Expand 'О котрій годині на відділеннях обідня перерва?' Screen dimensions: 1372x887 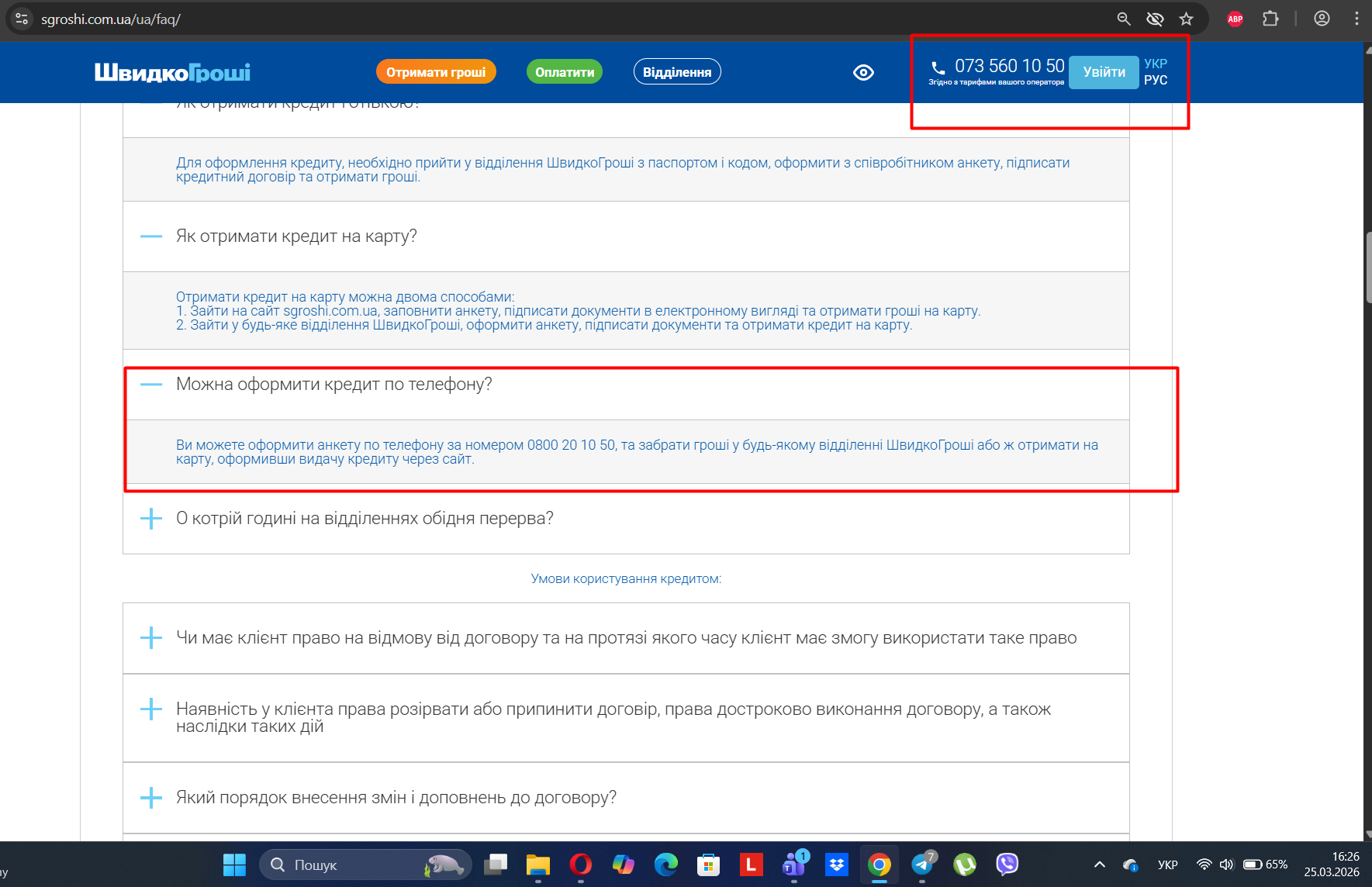(151, 519)
